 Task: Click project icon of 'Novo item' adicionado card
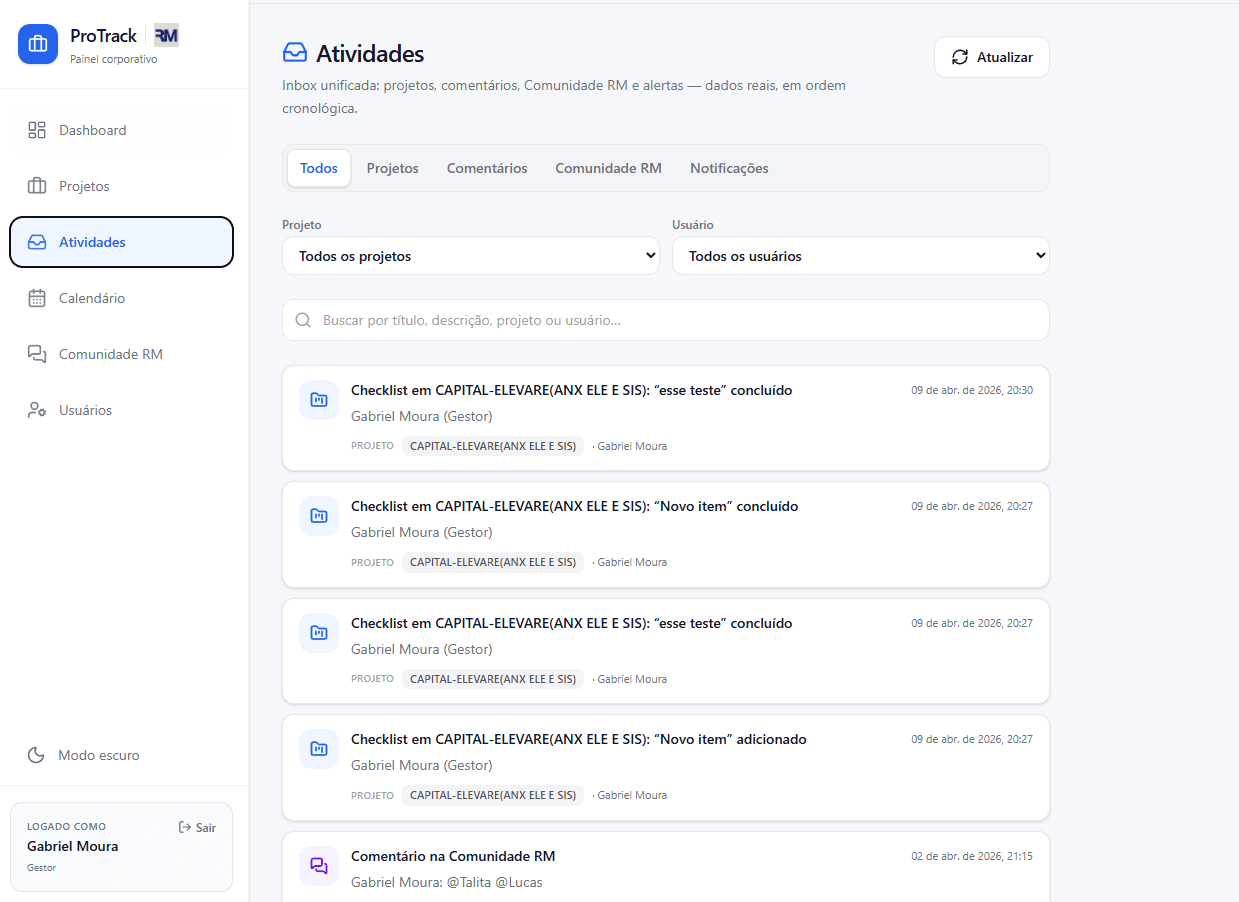319,749
